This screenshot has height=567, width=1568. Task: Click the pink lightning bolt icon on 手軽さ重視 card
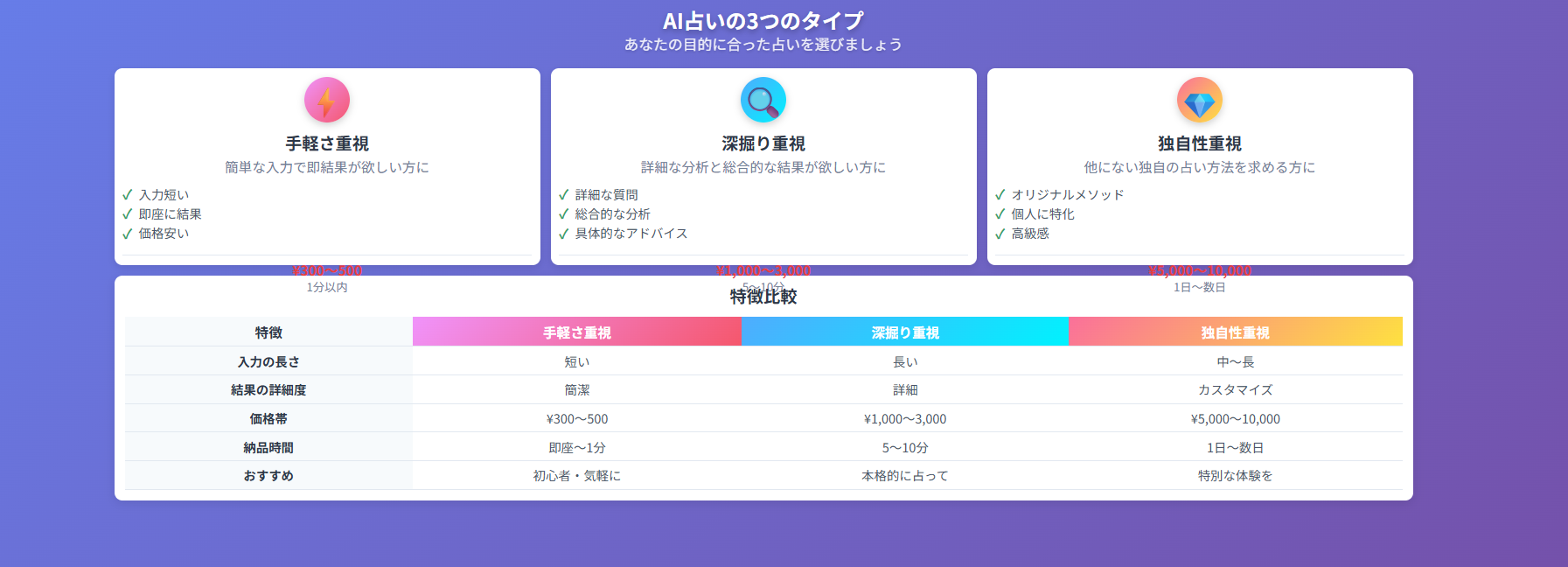(x=328, y=100)
